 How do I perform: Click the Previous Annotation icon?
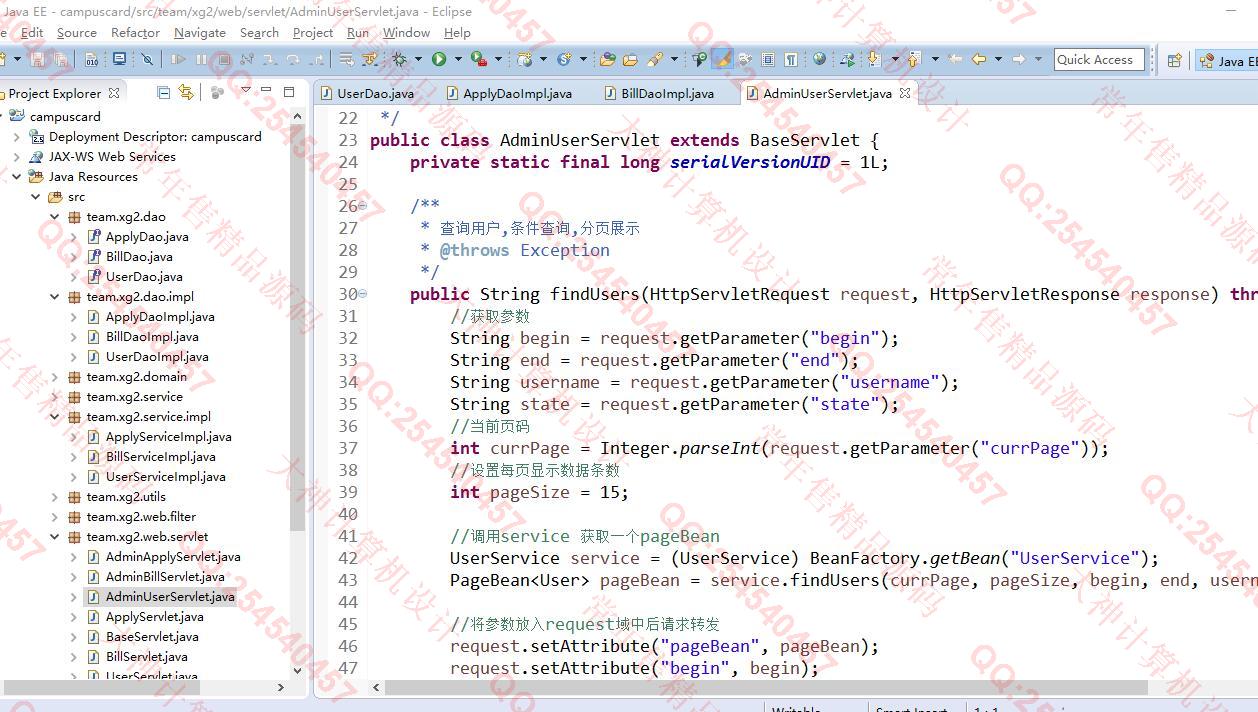point(912,59)
